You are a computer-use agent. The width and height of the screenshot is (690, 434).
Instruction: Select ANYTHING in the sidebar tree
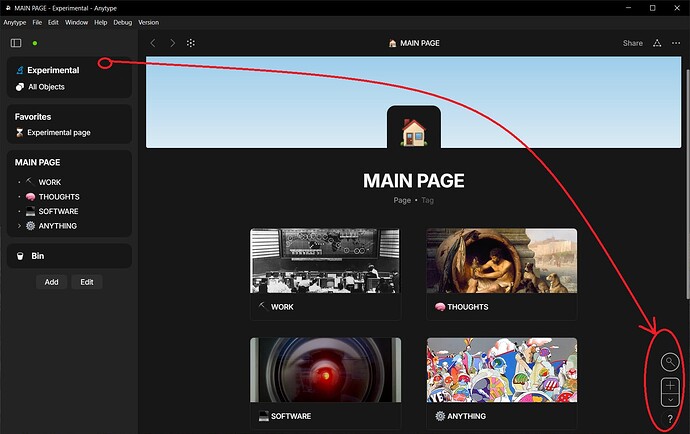click(58, 226)
